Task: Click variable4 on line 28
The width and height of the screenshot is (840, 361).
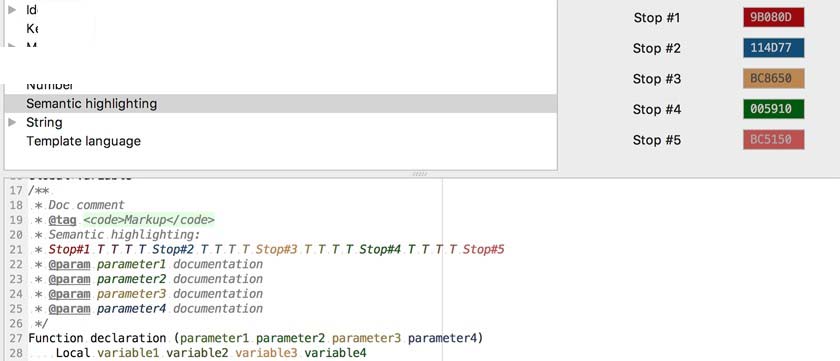Action: 335,354
